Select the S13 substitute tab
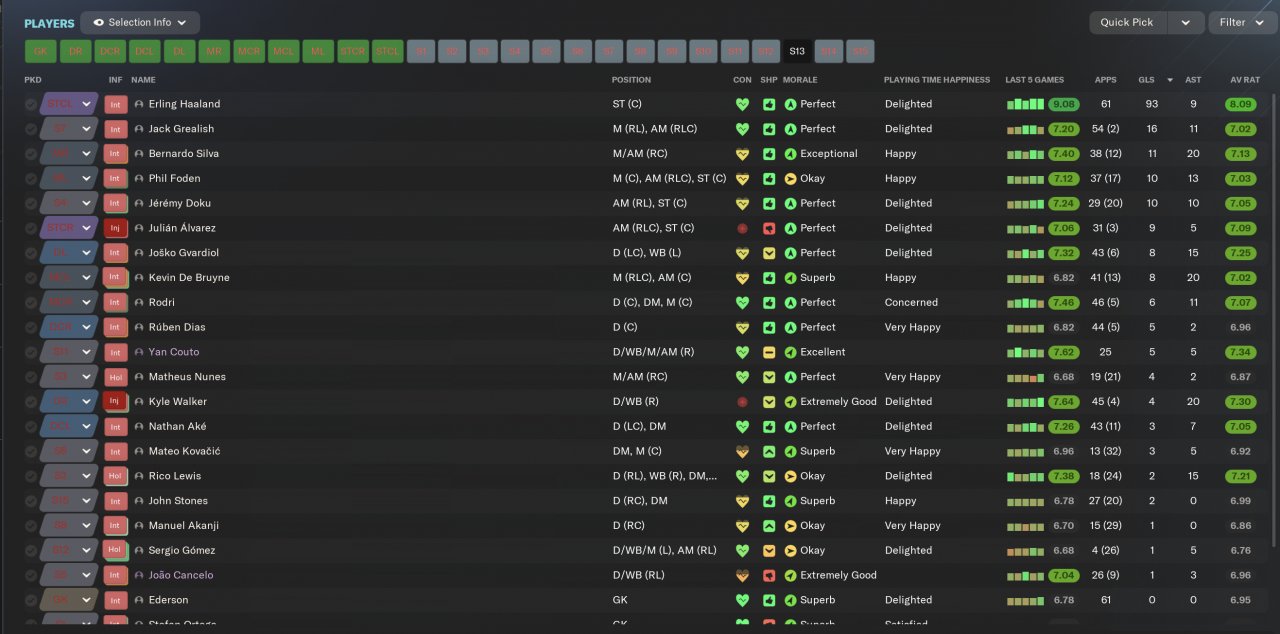 (x=797, y=51)
